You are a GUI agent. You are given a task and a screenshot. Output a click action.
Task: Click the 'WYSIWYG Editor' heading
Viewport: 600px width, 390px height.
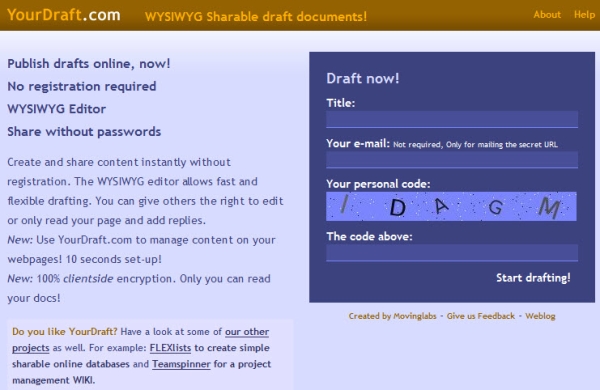[57, 109]
